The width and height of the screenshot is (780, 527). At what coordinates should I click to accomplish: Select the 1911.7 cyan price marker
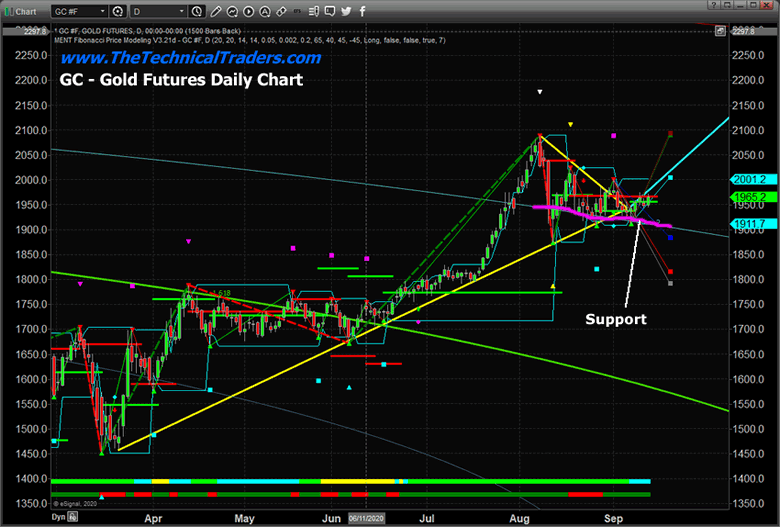[x=753, y=224]
